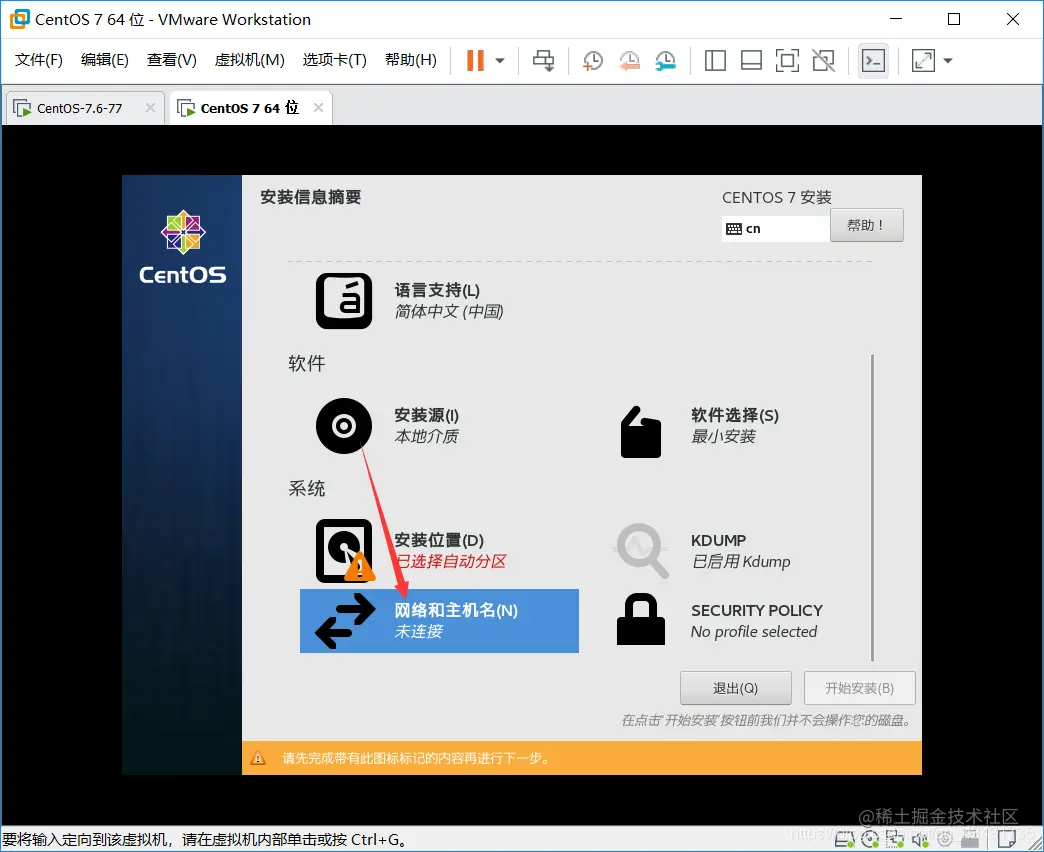This screenshot has width=1044, height=852.
Task: Open the KDUMP magnifier icon
Action: pyautogui.click(x=641, y=550)
